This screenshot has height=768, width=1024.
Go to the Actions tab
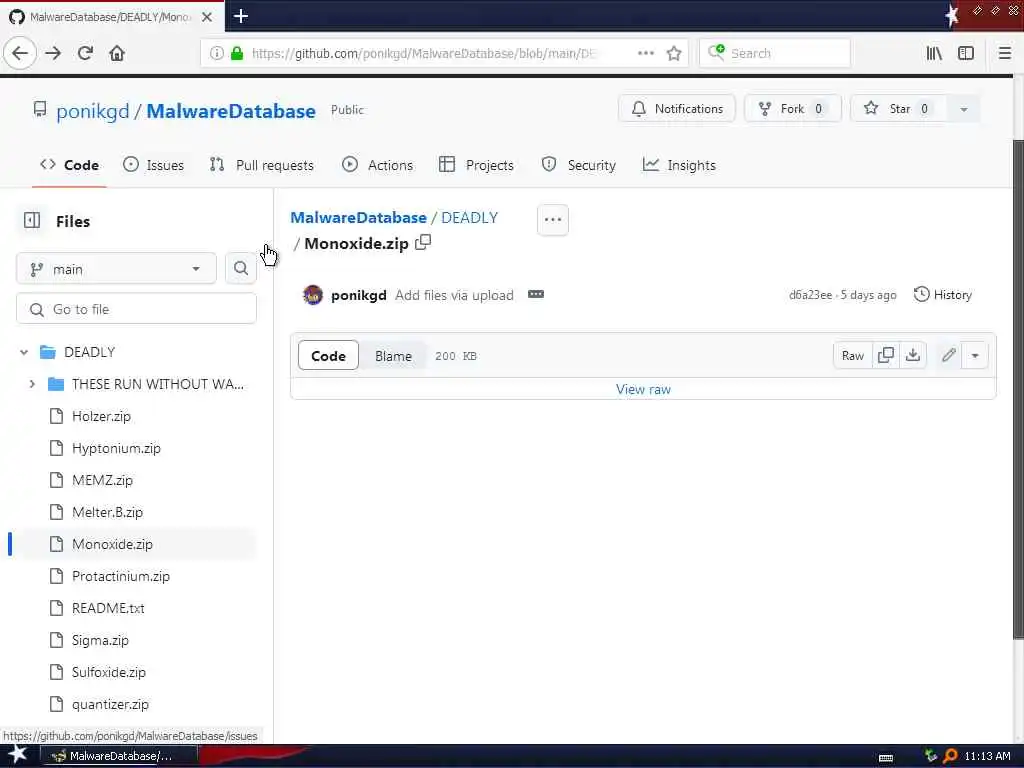coord(377,165)
